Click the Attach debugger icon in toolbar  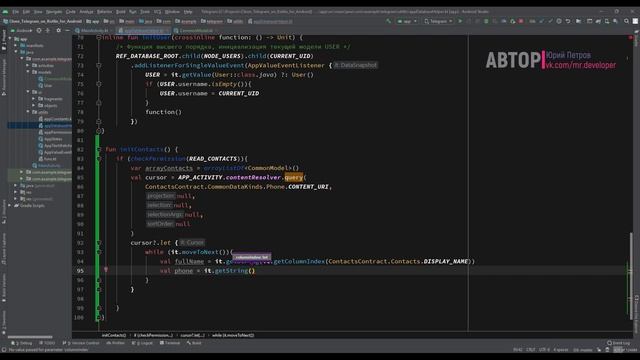click(x=513, y=21)
